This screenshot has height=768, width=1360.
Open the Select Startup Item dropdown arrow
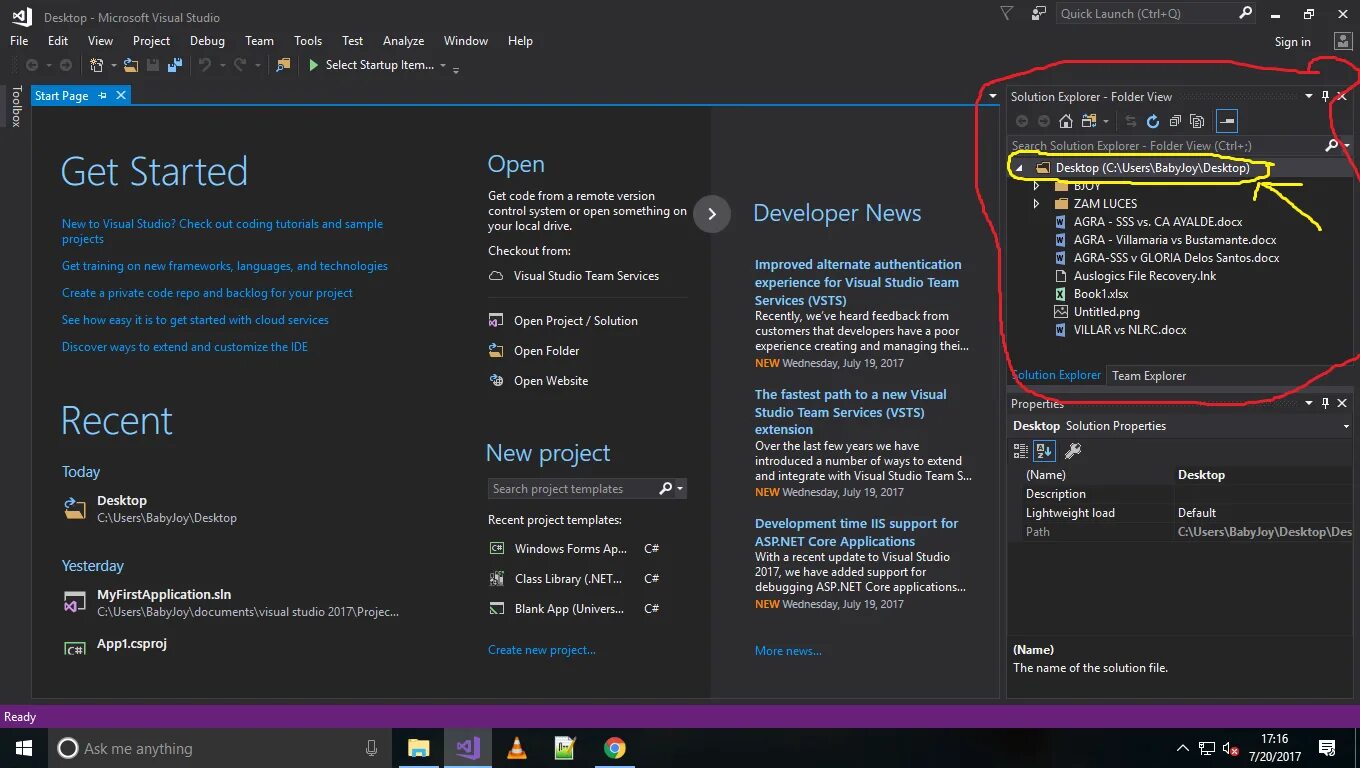tap(443, 65)
